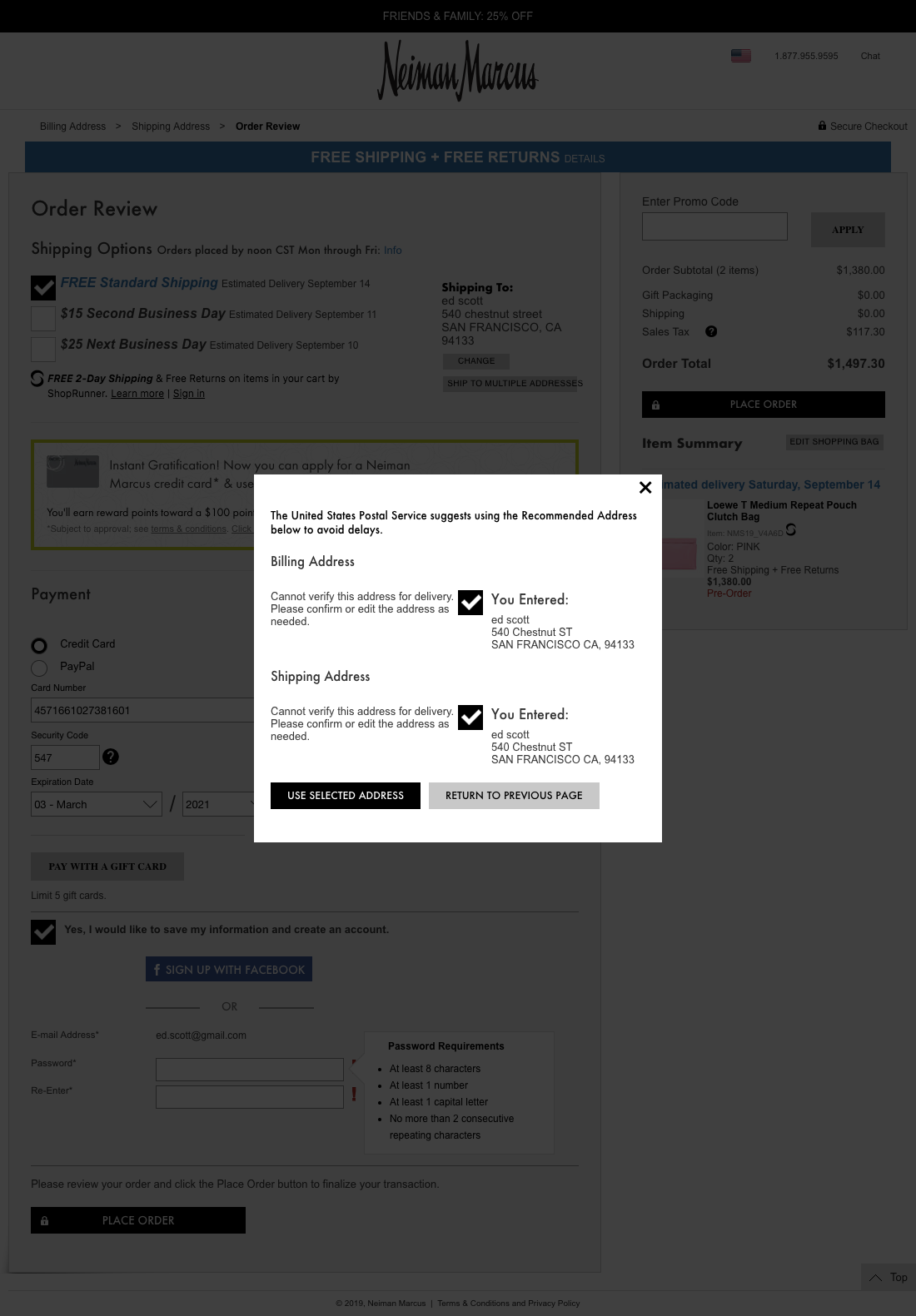Toggle shipping address You Entered checkbox
This screenshot has height=1316, width=916.
click(470, 718)
